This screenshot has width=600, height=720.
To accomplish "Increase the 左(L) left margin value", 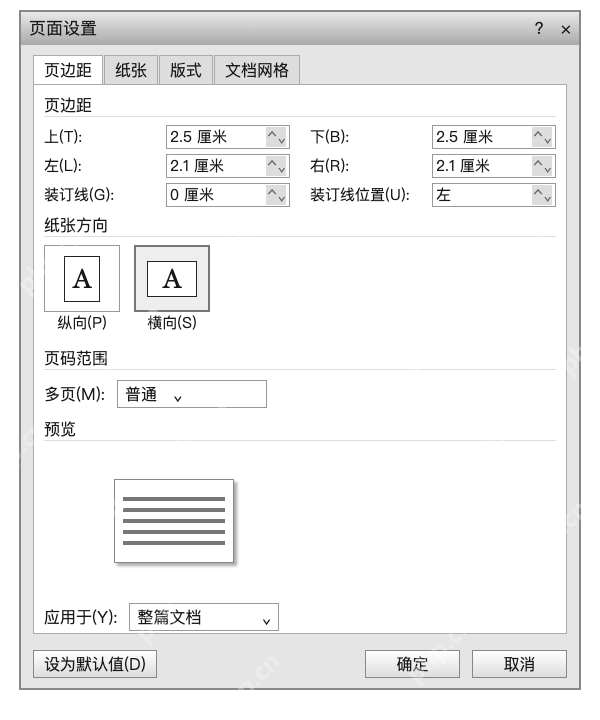I will (272, 163).
